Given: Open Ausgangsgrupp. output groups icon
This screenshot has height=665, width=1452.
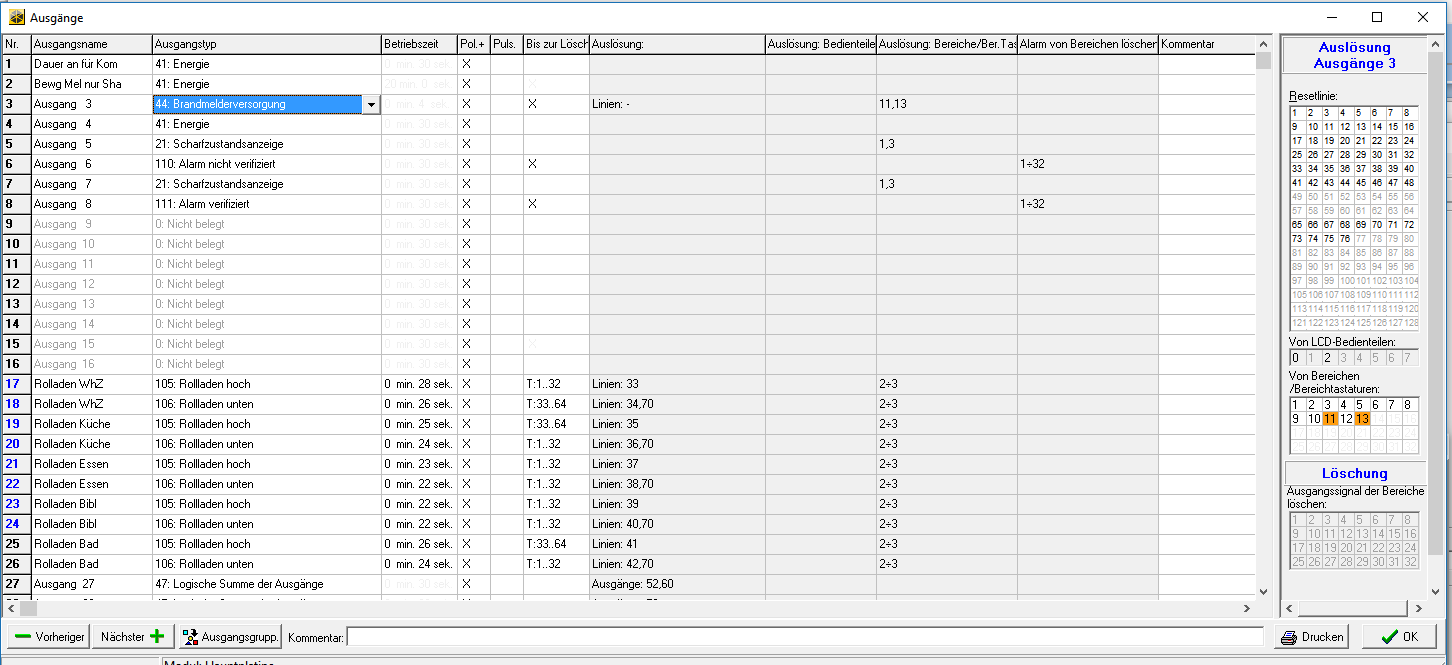Looking at the screenshot, I should click(x=190, y=637).
